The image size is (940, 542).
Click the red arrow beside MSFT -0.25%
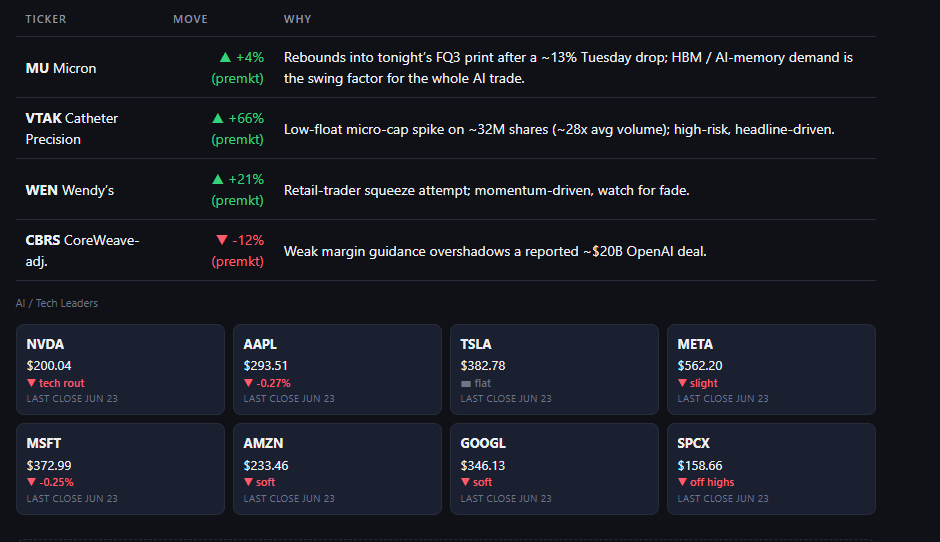coord(31,482)
